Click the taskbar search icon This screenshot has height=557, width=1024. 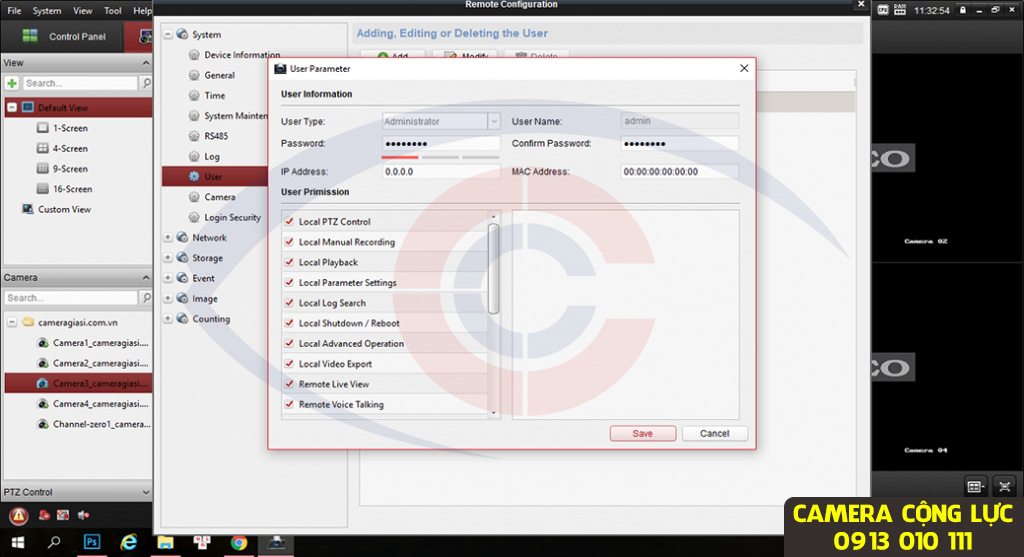coord(54,542)
